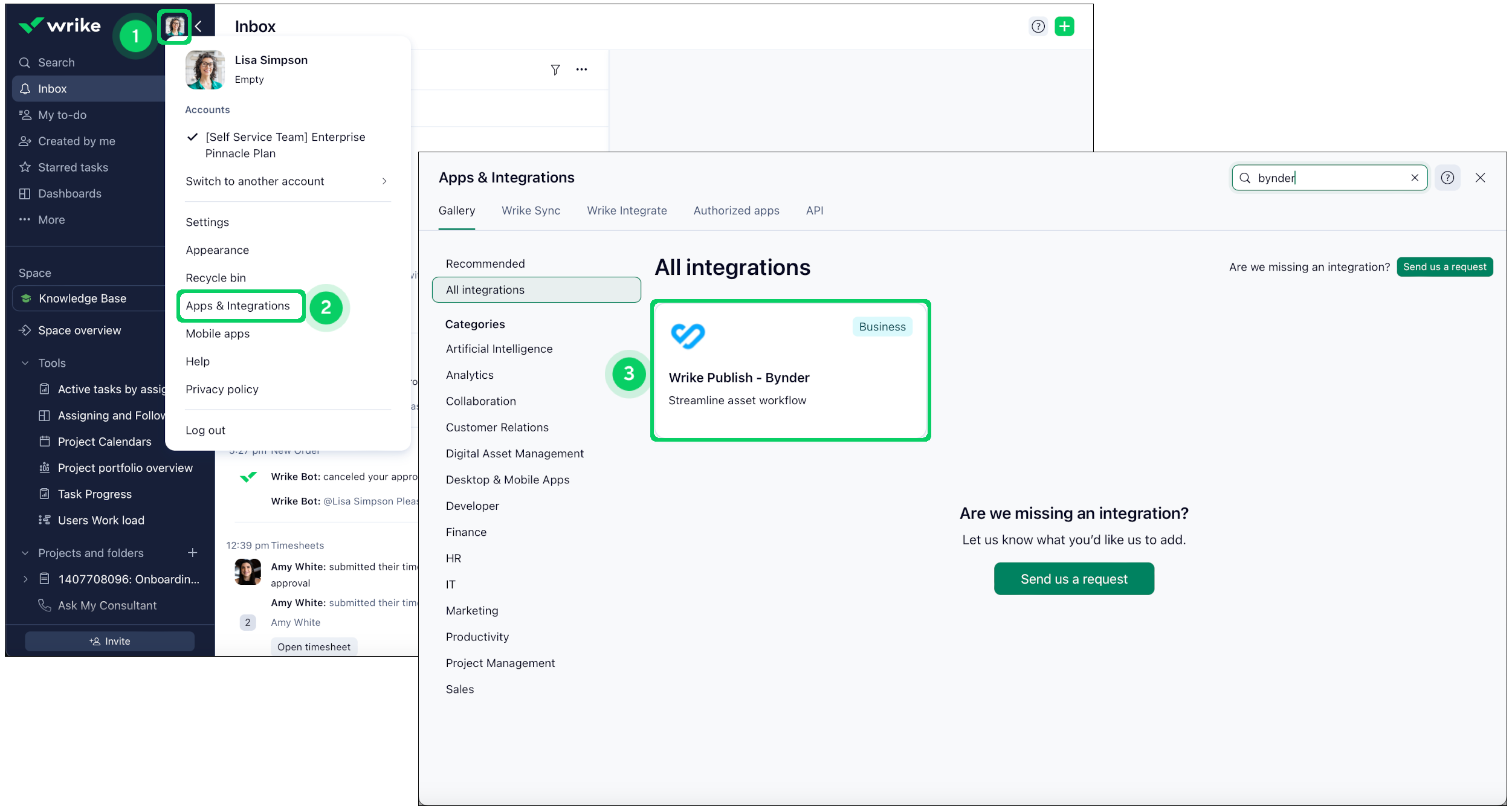This screenshot has height=812, width=1512.
Task: Click the Invite button in sidebar
Action: pyautogui.click(x=109, y=641)
